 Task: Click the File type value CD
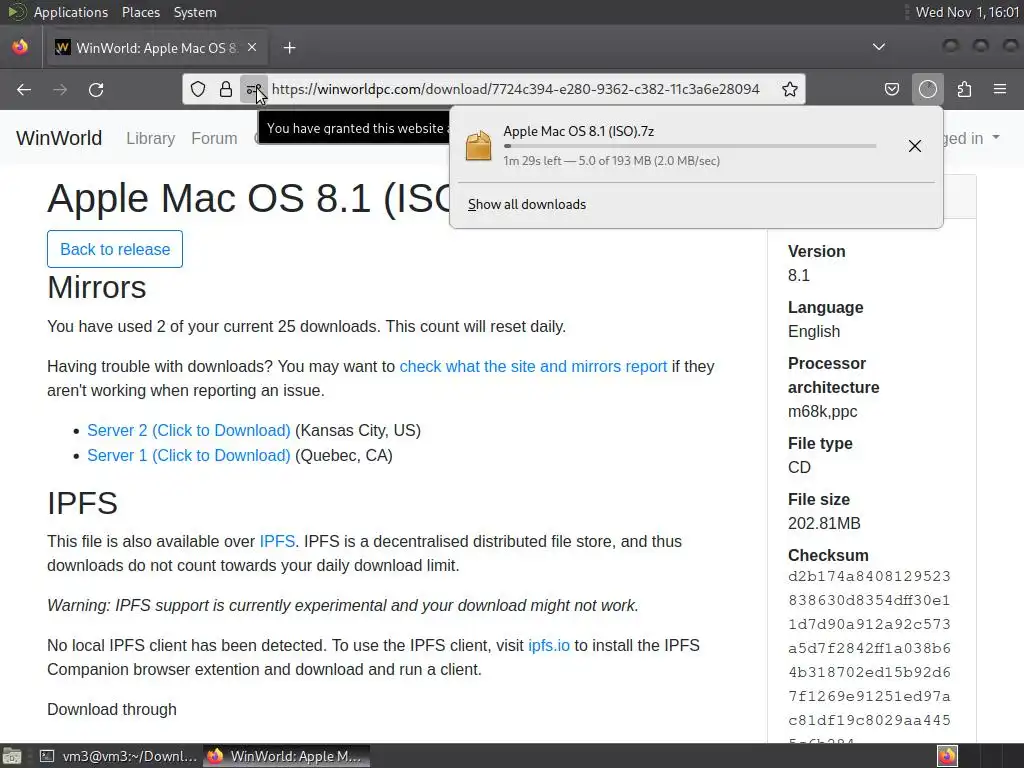[x=799, y=467]
